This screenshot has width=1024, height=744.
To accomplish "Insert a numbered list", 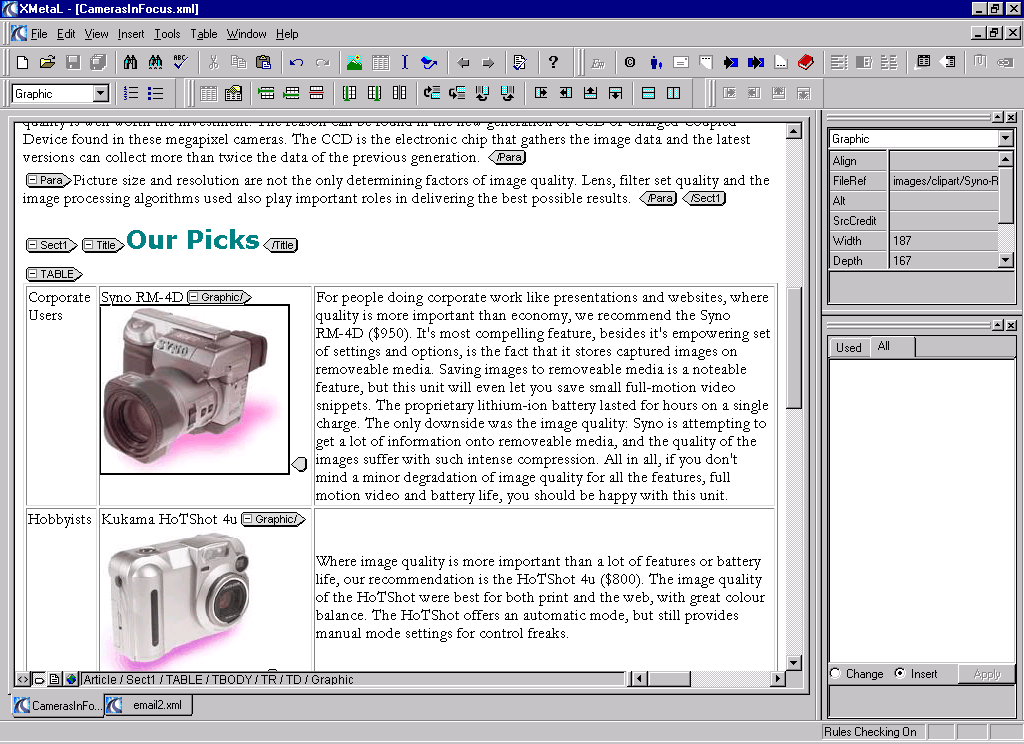I will tap(131, 93).
